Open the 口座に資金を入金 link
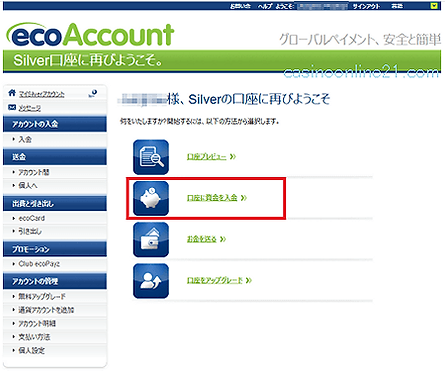 (x=212, y=198)
